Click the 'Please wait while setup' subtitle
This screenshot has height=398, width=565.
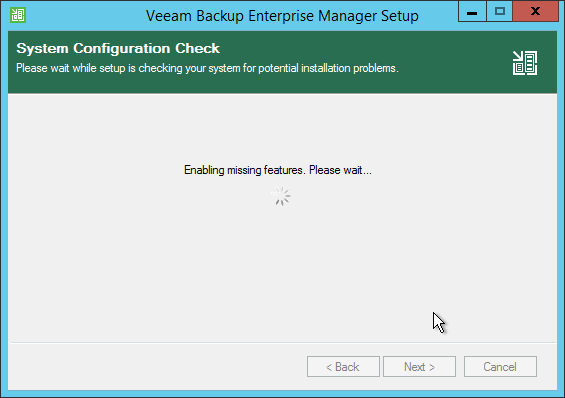coord(207,68)
